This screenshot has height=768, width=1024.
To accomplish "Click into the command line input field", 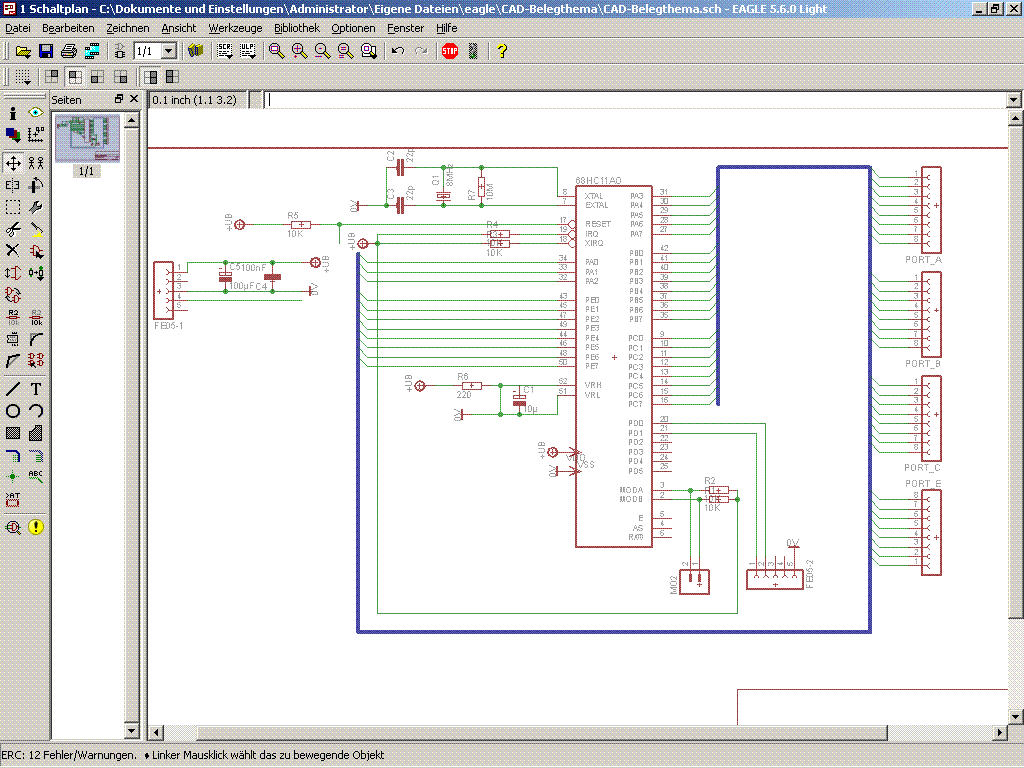I will [635, 100].
